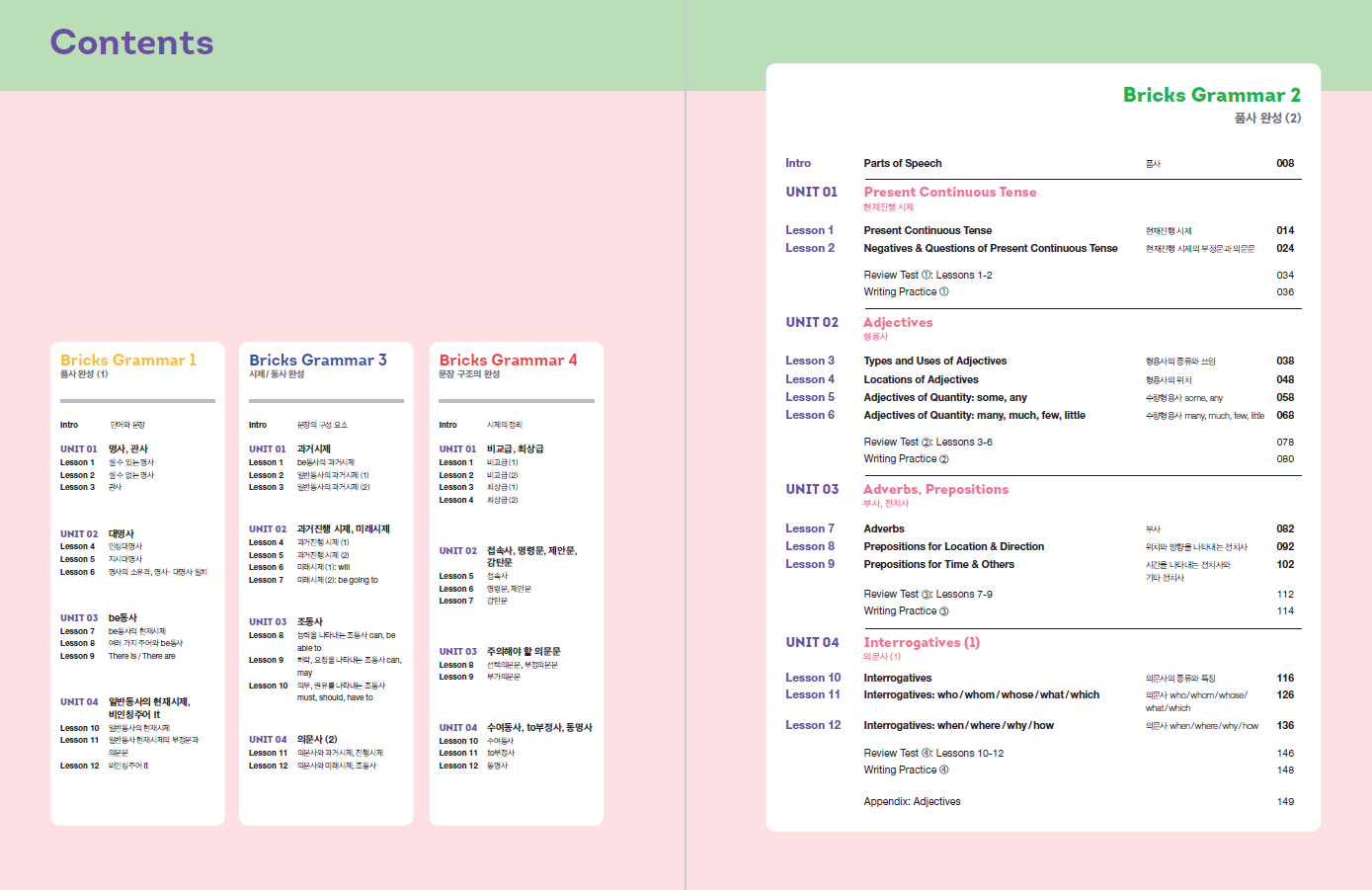Screen dimensions: 1372x890
Task: Click the green "Bricks Grammar 2" heading
Action: (1212, 95)
